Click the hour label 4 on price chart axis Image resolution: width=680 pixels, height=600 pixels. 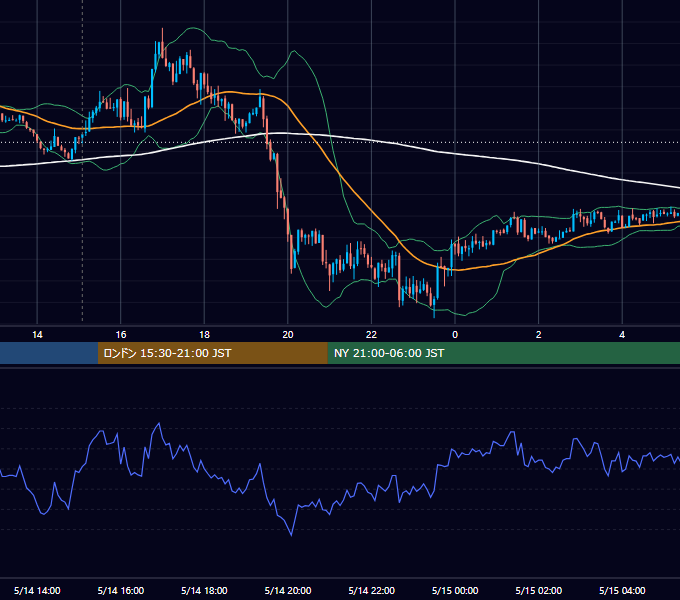click(x=622, y=334)
